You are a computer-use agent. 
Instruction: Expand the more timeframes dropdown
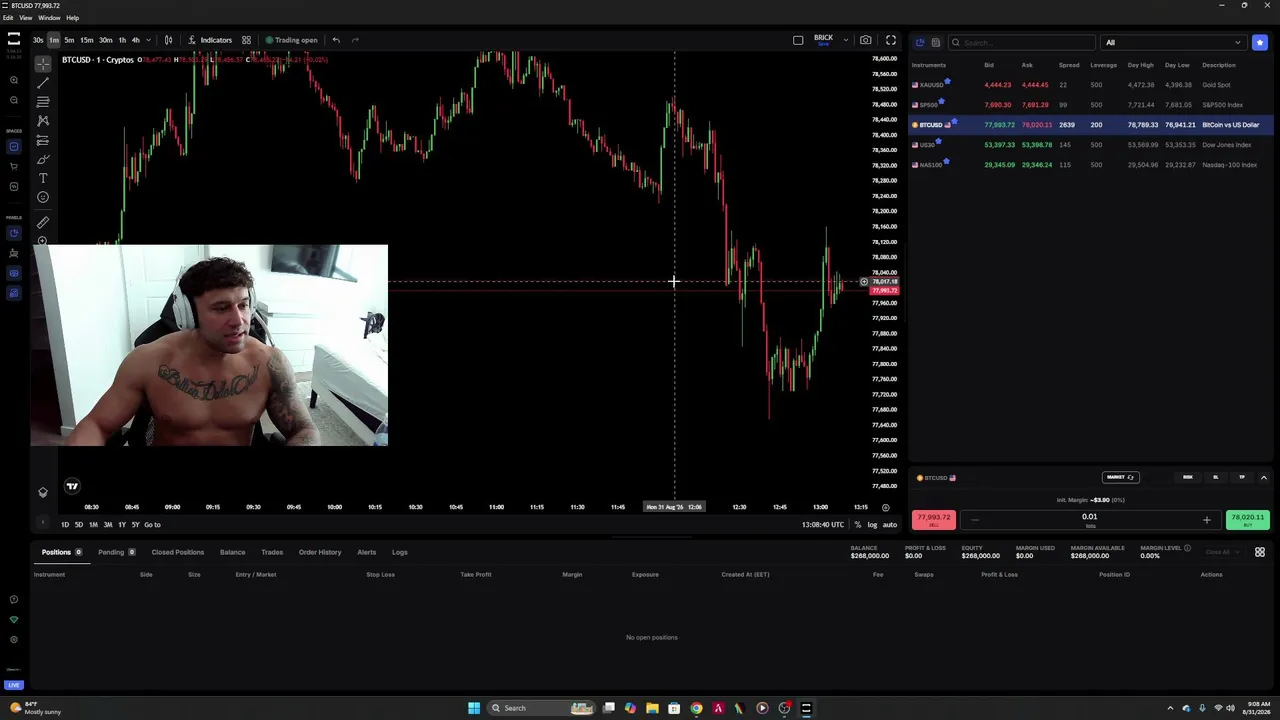(148, 40)
